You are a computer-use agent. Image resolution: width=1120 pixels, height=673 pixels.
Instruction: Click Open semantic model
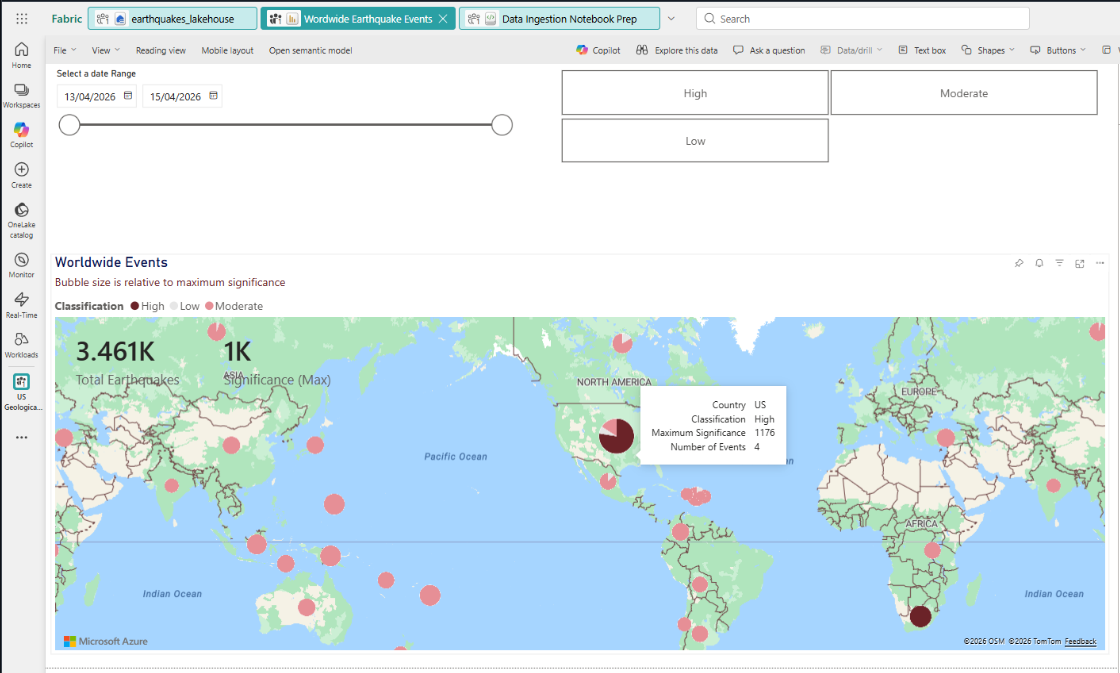click(x=311, y=50)
